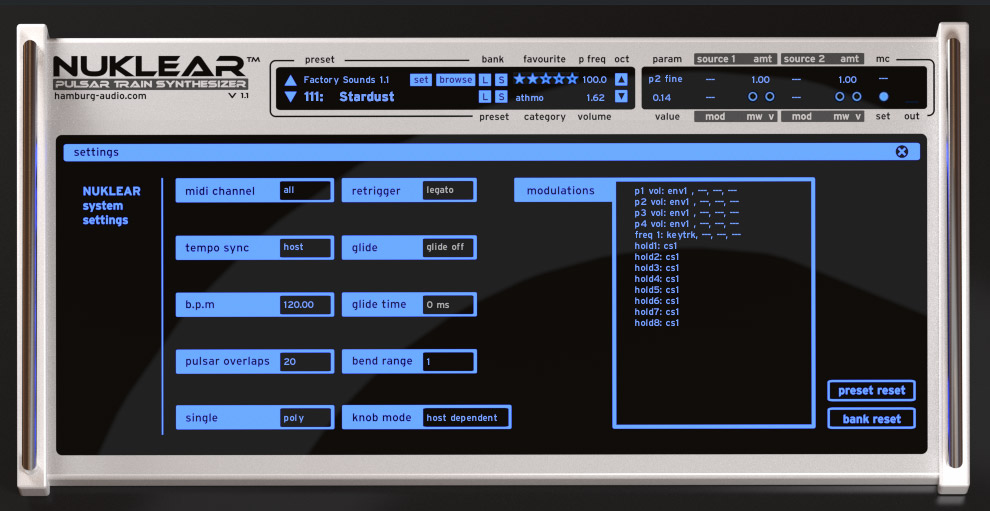990x511 pixels.
Task: Open the midi channel dropdown
Action: point(305,191)
